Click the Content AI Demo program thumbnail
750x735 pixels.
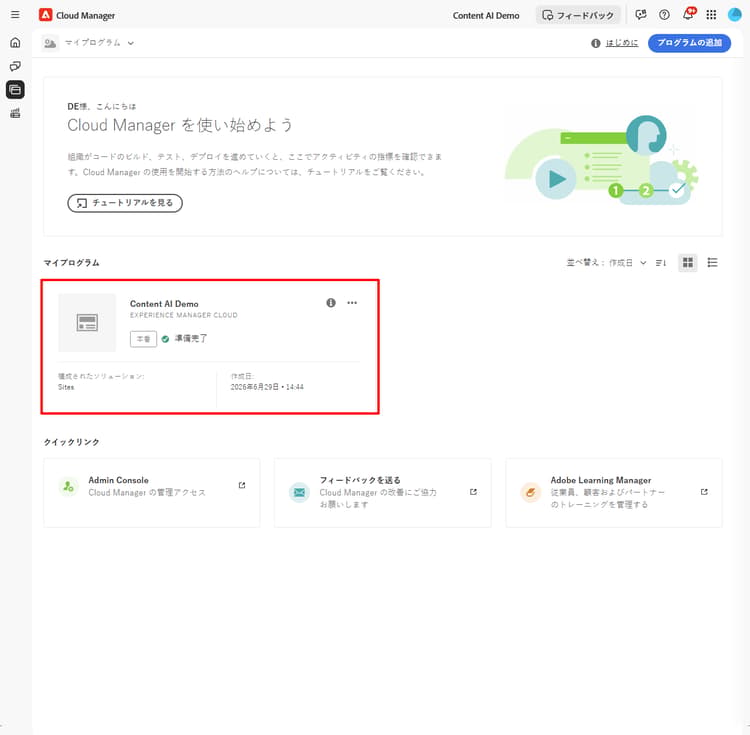click(87, 323)
